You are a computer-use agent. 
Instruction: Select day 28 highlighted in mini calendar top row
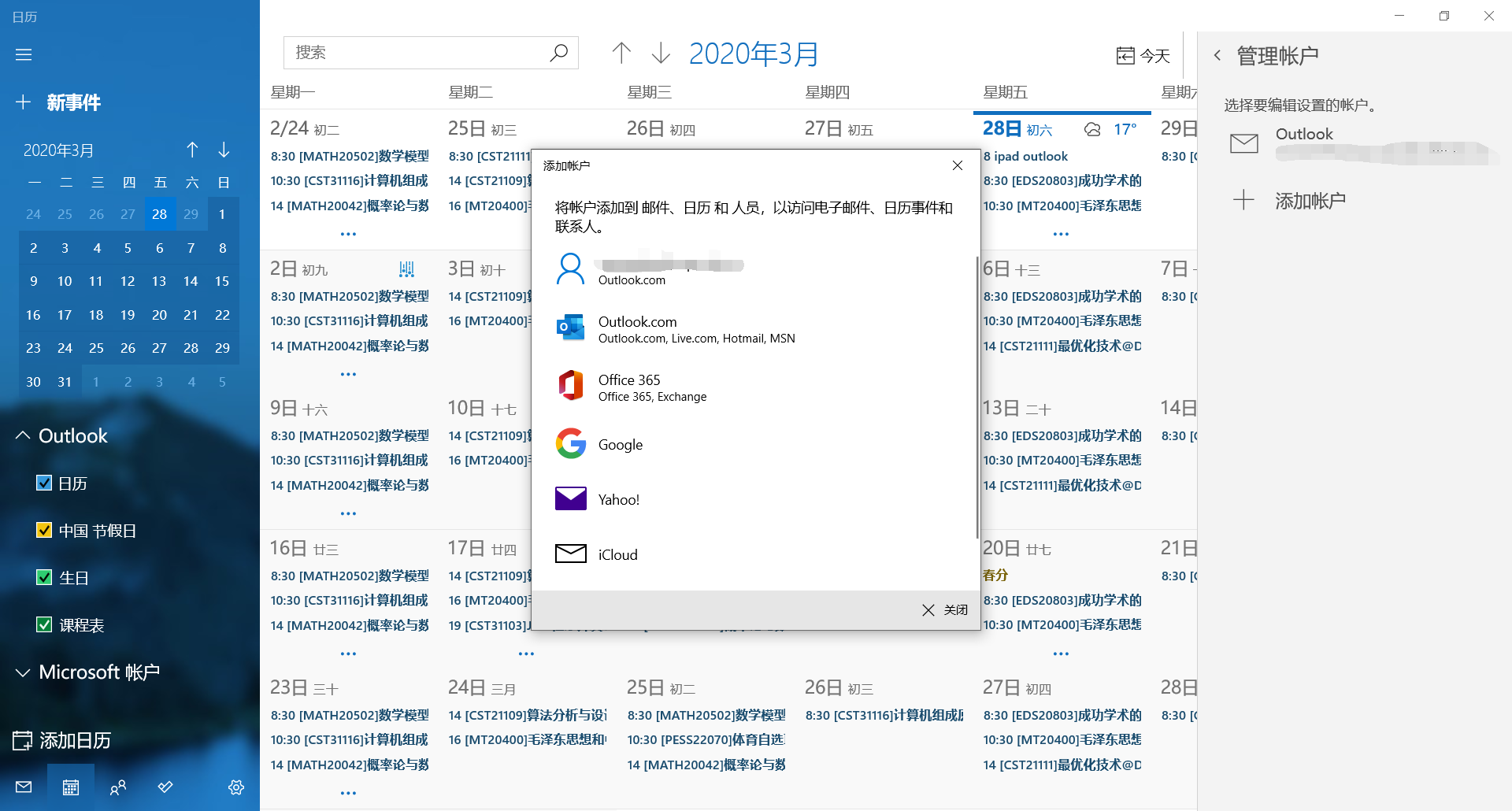pyautogui.click(x=159, y=214)
